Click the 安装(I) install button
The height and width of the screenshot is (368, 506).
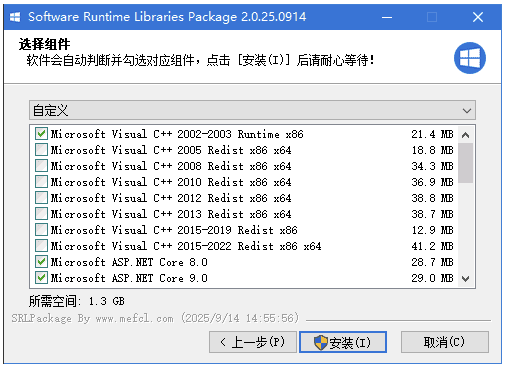pos(343,342)
